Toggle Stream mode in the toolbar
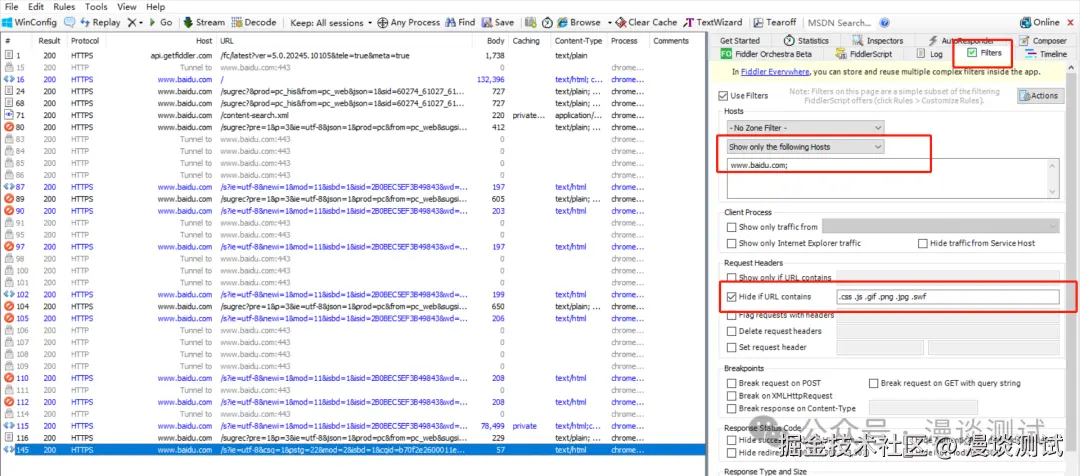Viewport: 1080px width, 476px height. (x=205, y=22)
